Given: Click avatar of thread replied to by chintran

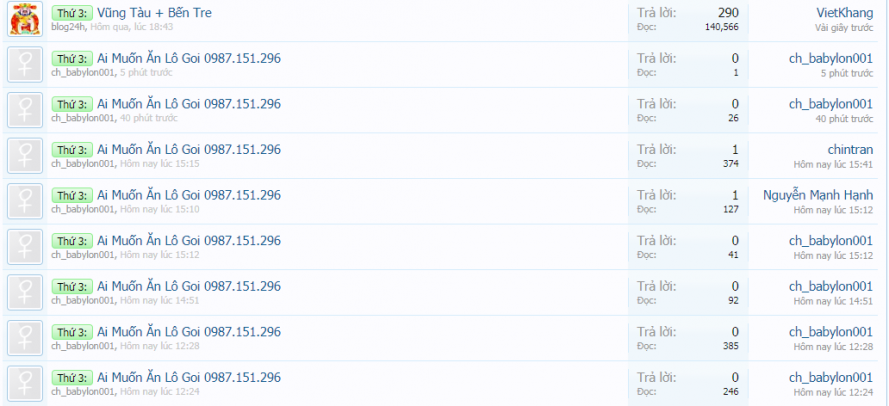Looking at the screenshot, I should pyautogui.click(x=24, y=156).
